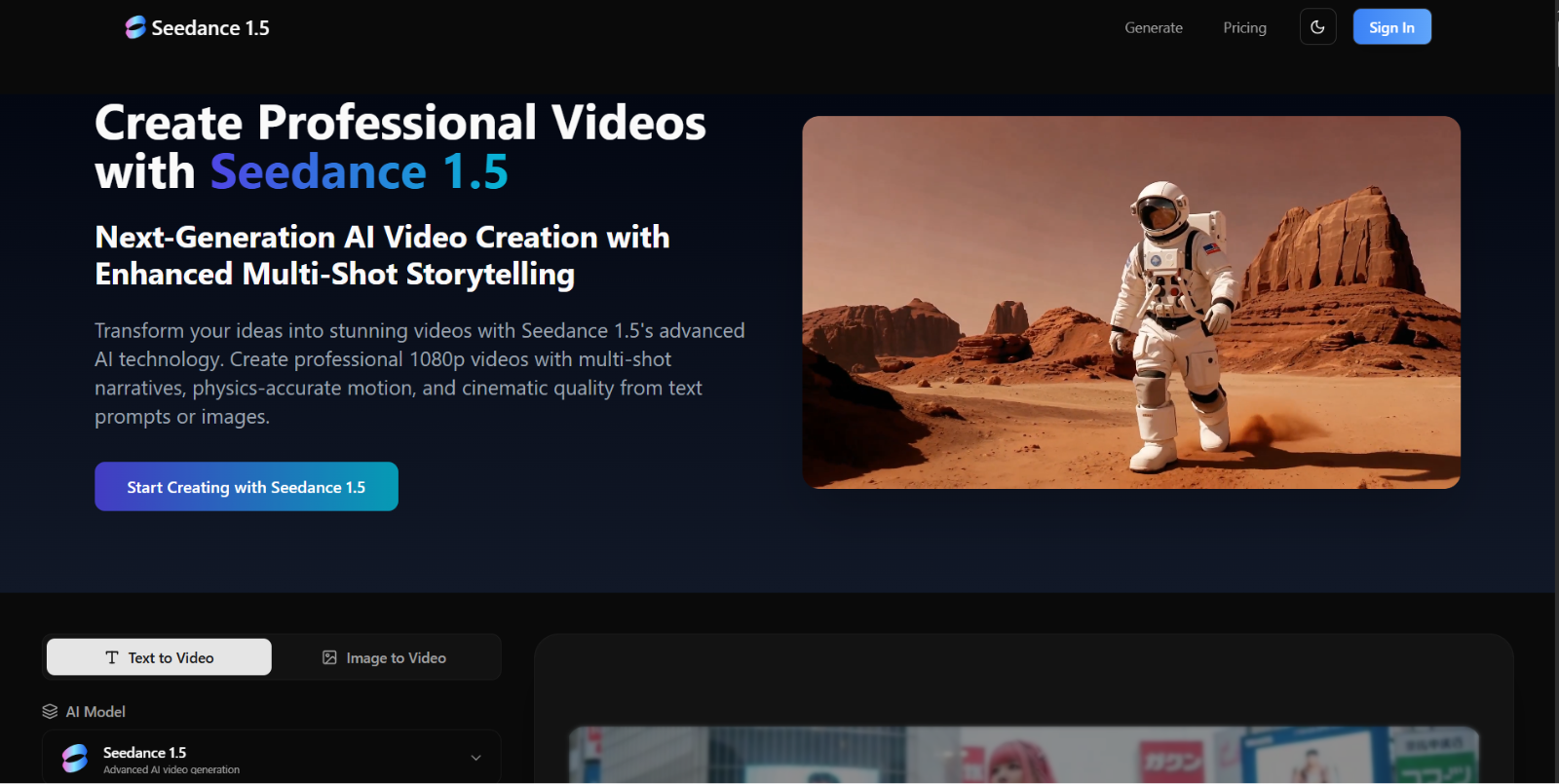Click the Seedance 1.5 brand name in header

tap(210, 28)
